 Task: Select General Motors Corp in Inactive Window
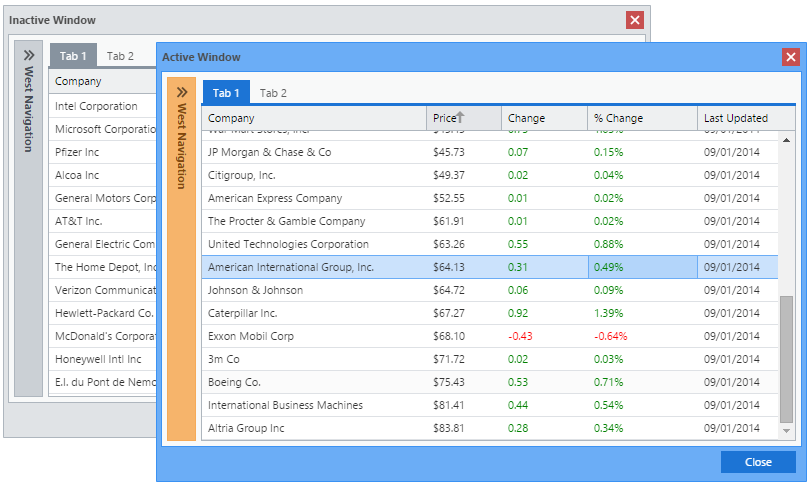(103, 198)
